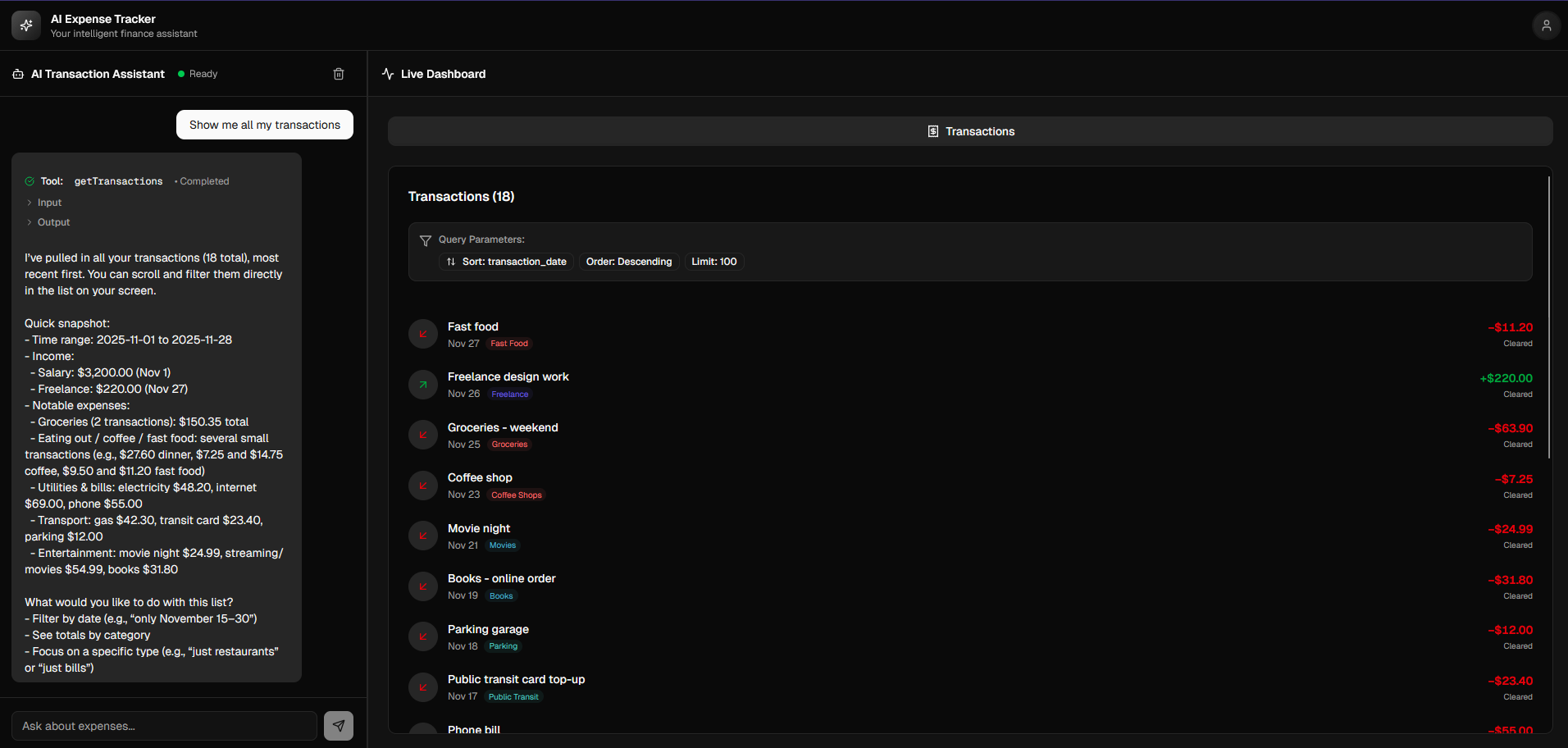Open the Groceries - weekend transaction row
This screenshot has width=1568, height=748.
coord(970,436)
